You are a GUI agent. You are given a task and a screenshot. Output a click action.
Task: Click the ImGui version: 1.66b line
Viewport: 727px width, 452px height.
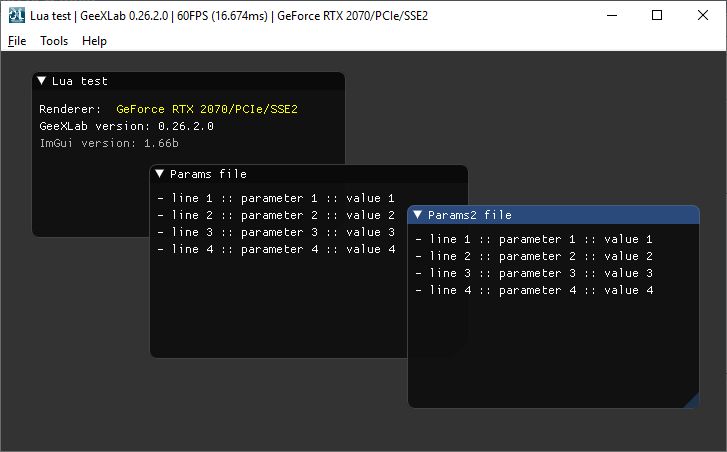[x=109, y=143]
